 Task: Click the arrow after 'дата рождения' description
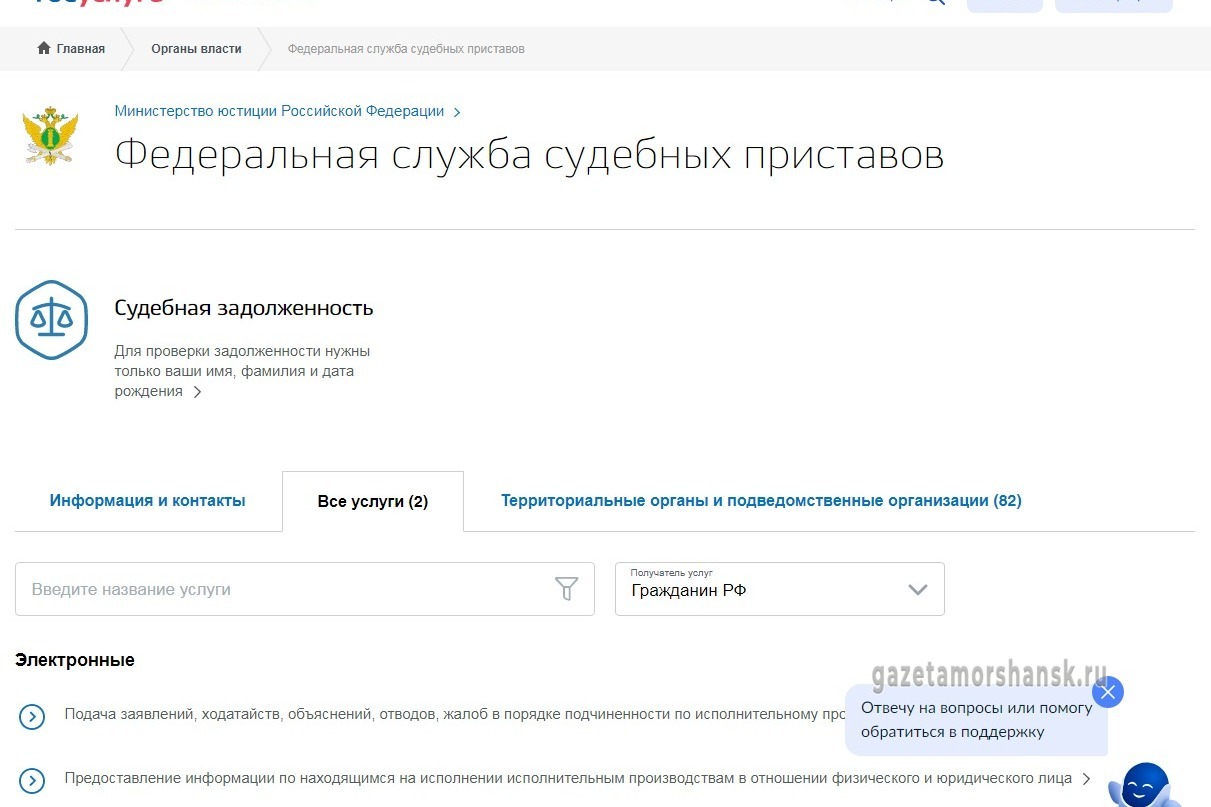click(197, 392)
